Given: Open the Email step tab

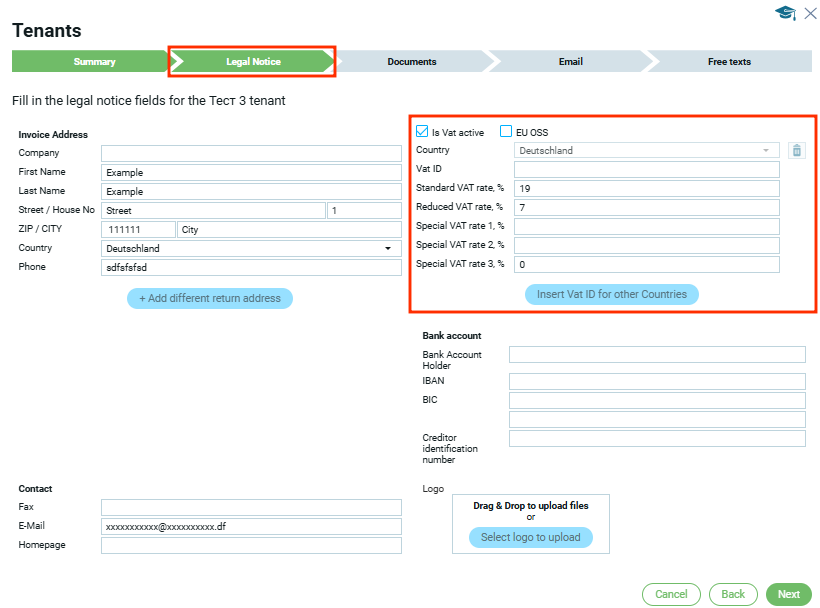Looking at the screenshot, I should (570, 62).
